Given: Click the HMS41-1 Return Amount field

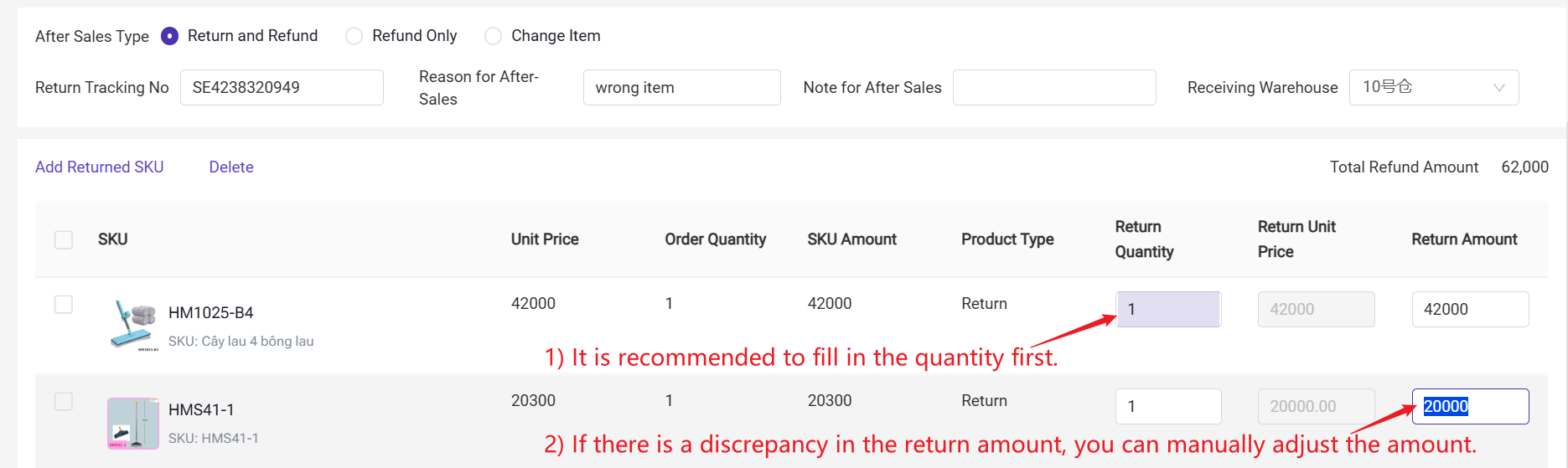Looking at the screenshot, I should (1470, 406).
